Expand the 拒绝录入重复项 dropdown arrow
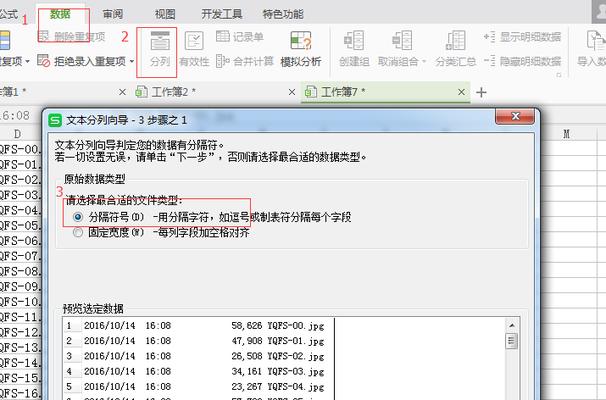Screen dimensions: 606x400 (x=132, y=61)
